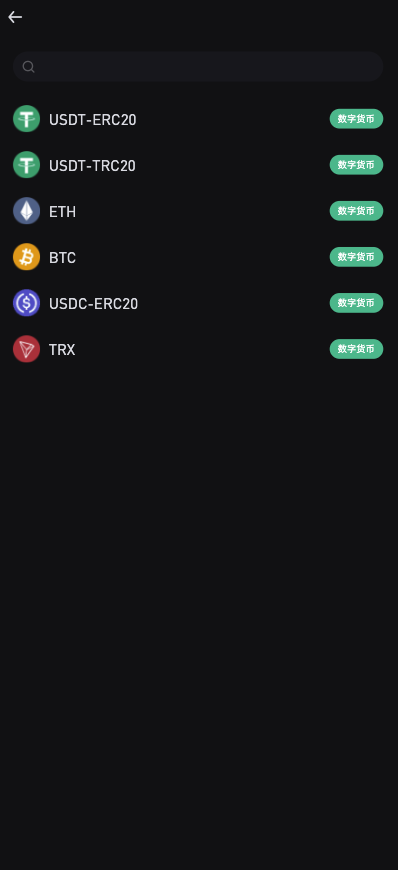Focus the currency search field
398x870 pixels.
pos(198,67)
